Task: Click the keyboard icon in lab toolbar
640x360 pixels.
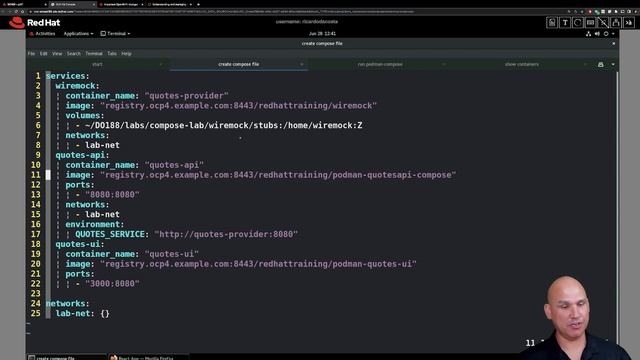Action: pyautogui.click(x=590, y=23)
